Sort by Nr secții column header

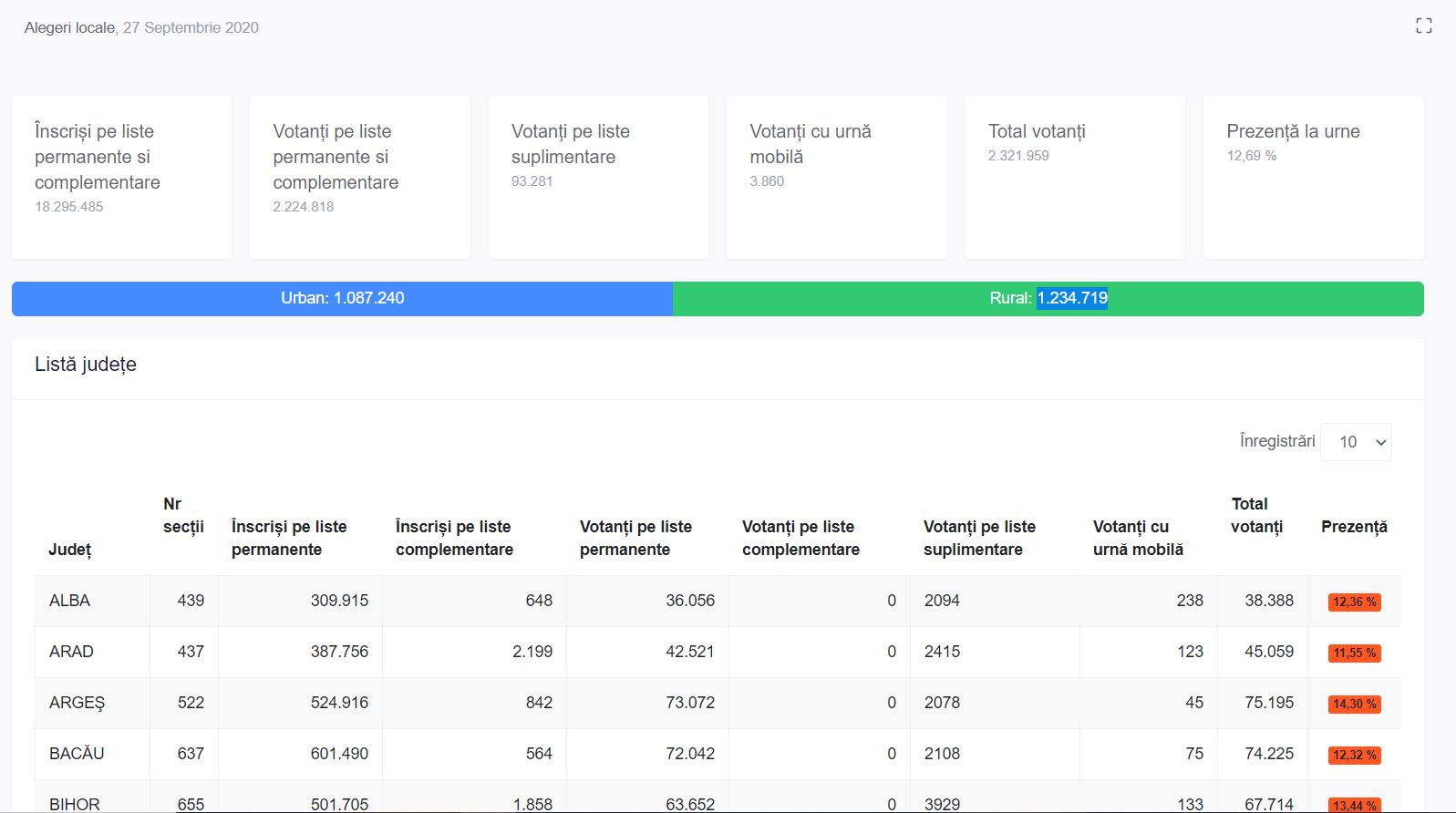183,515
